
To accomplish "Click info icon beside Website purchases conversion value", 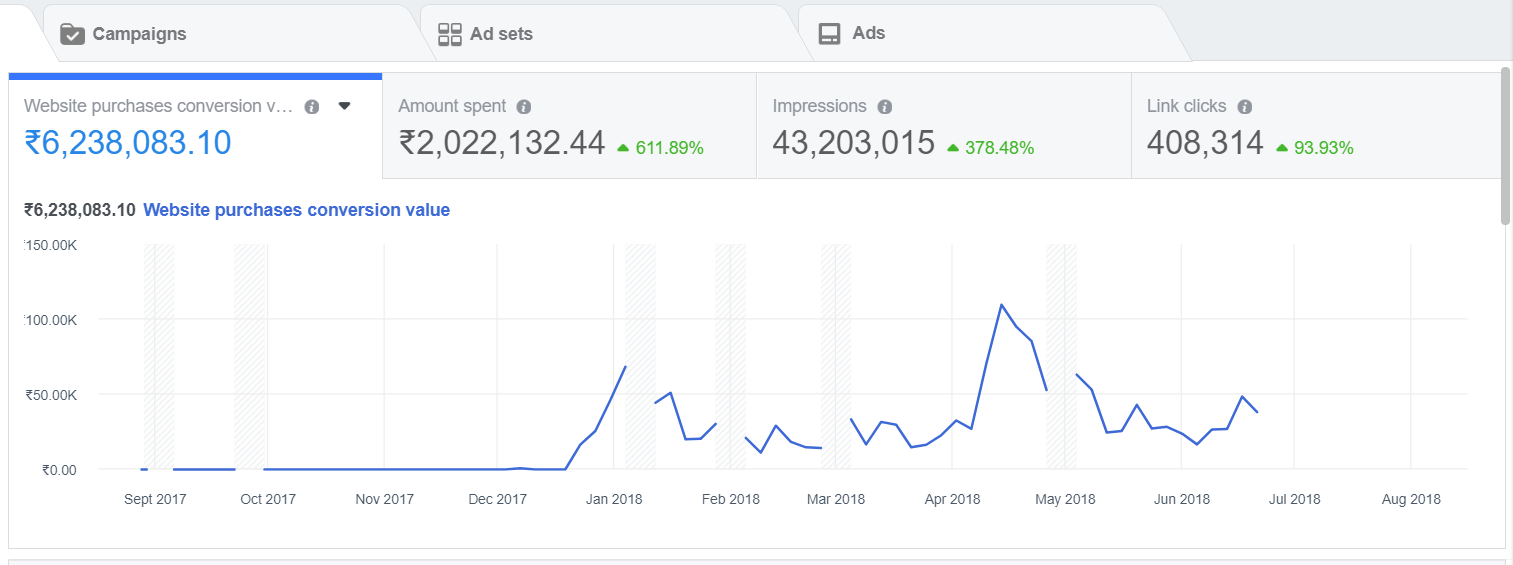I will [x=312, y=107].
